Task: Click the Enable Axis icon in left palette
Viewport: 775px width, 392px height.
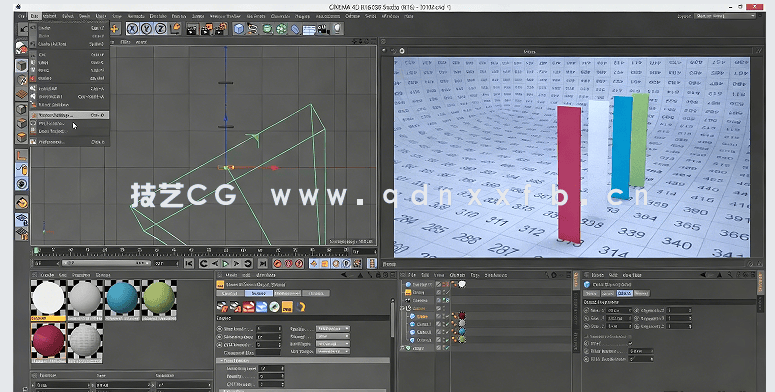Action: (21, 156)
